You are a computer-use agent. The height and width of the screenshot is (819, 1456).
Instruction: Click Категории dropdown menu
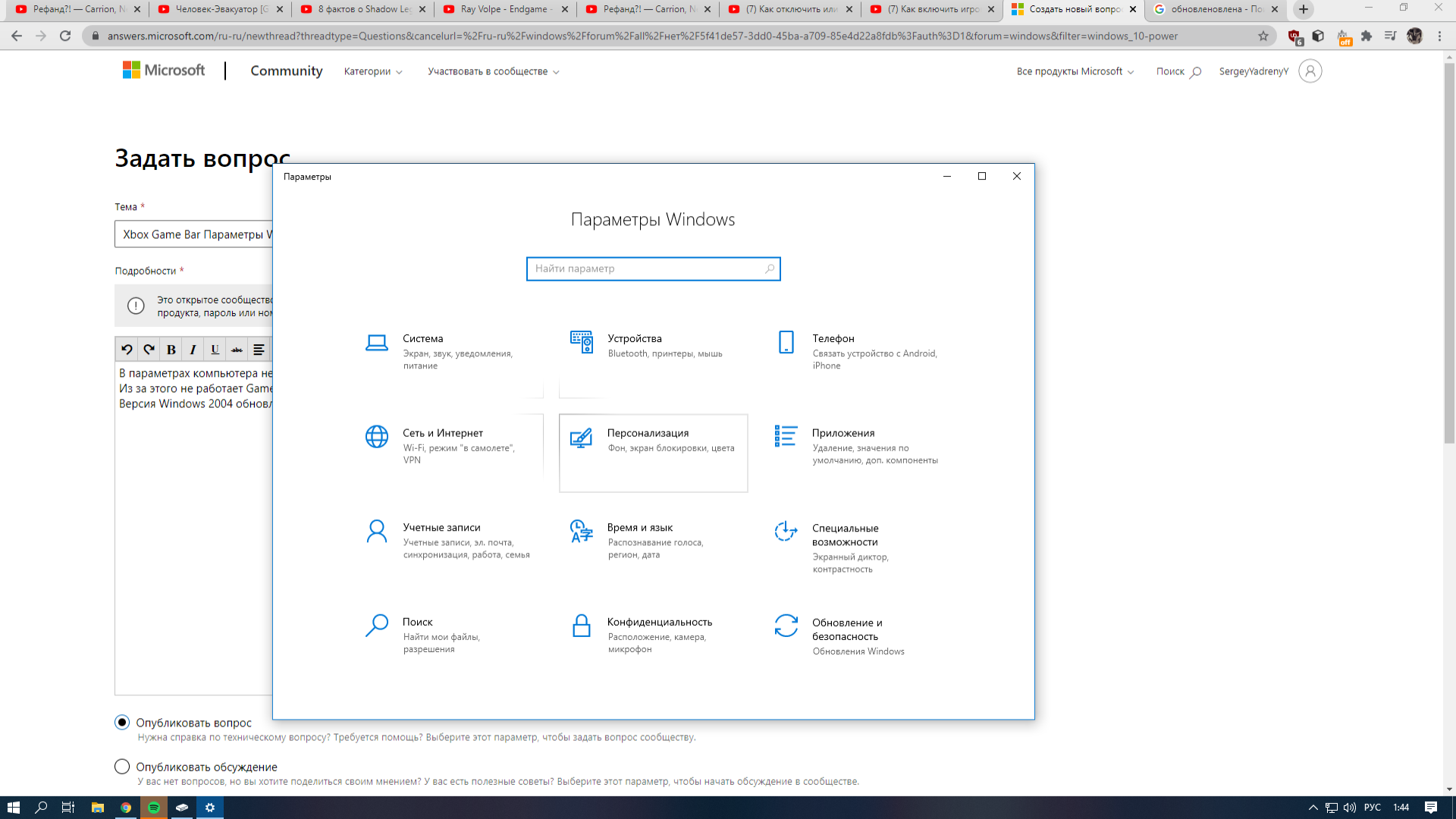click(373, 71)
